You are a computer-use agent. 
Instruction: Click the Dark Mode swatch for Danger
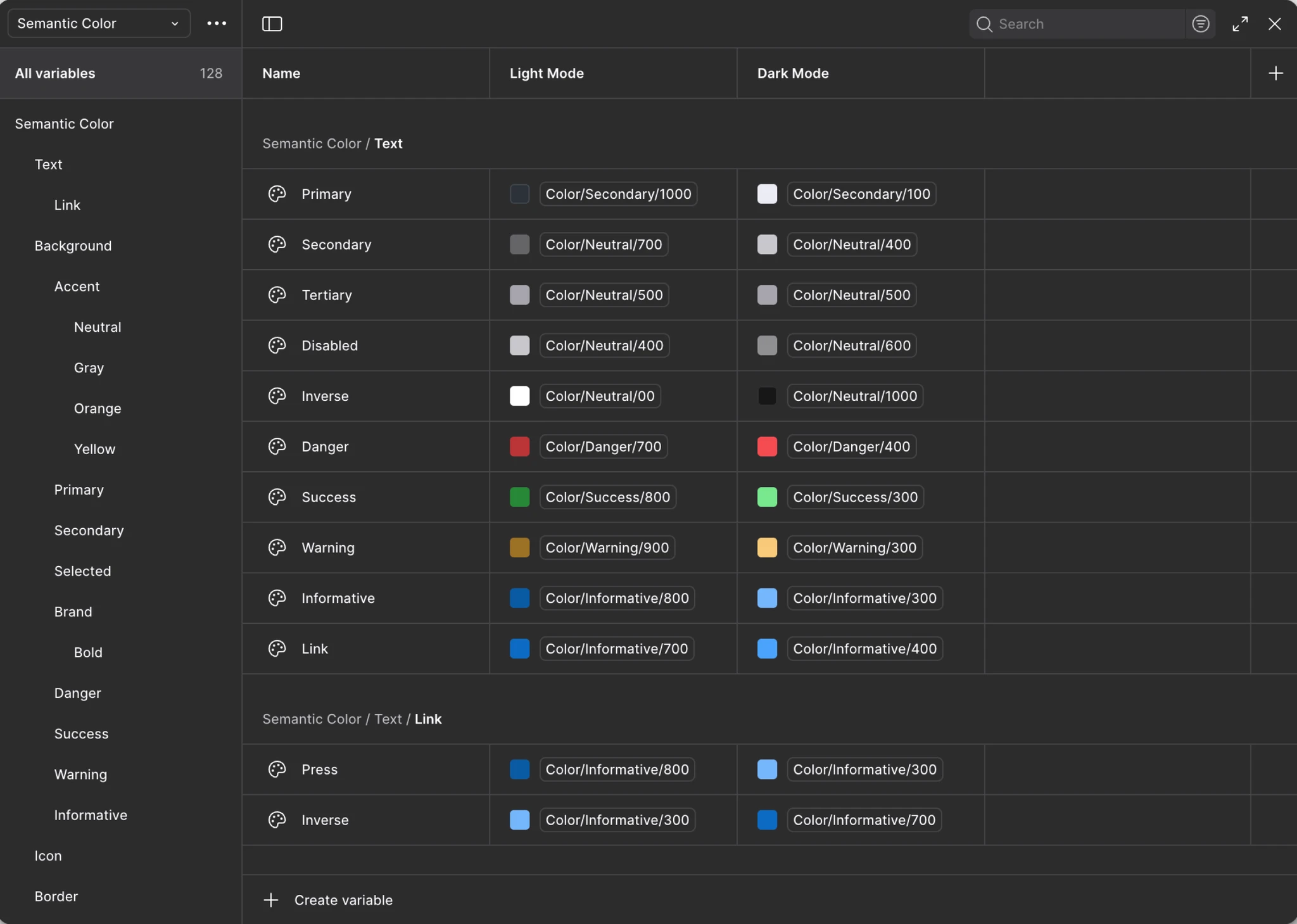click(x=767, y=446)
